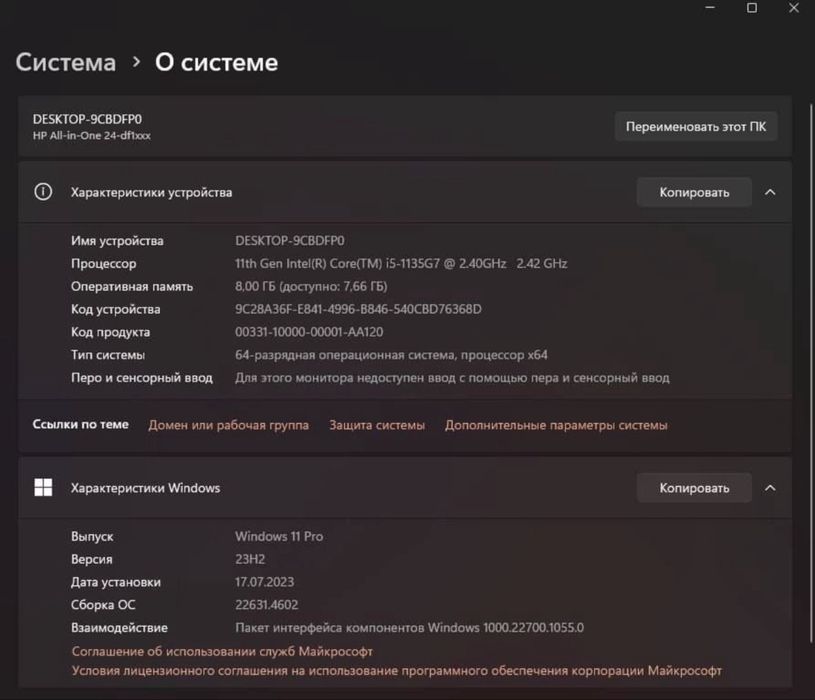815x700 pixels.
Task: Click the OS build 22631.4602
Action: pyautogui.click(x=266, y=605)
